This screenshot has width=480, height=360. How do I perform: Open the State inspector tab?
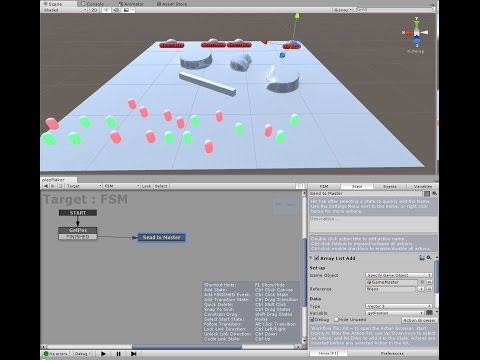tap(357, 186)
